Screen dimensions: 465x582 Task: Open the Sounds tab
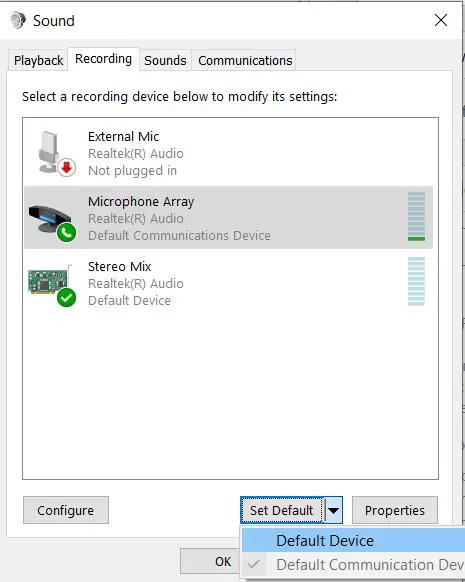tap(165, 60)
